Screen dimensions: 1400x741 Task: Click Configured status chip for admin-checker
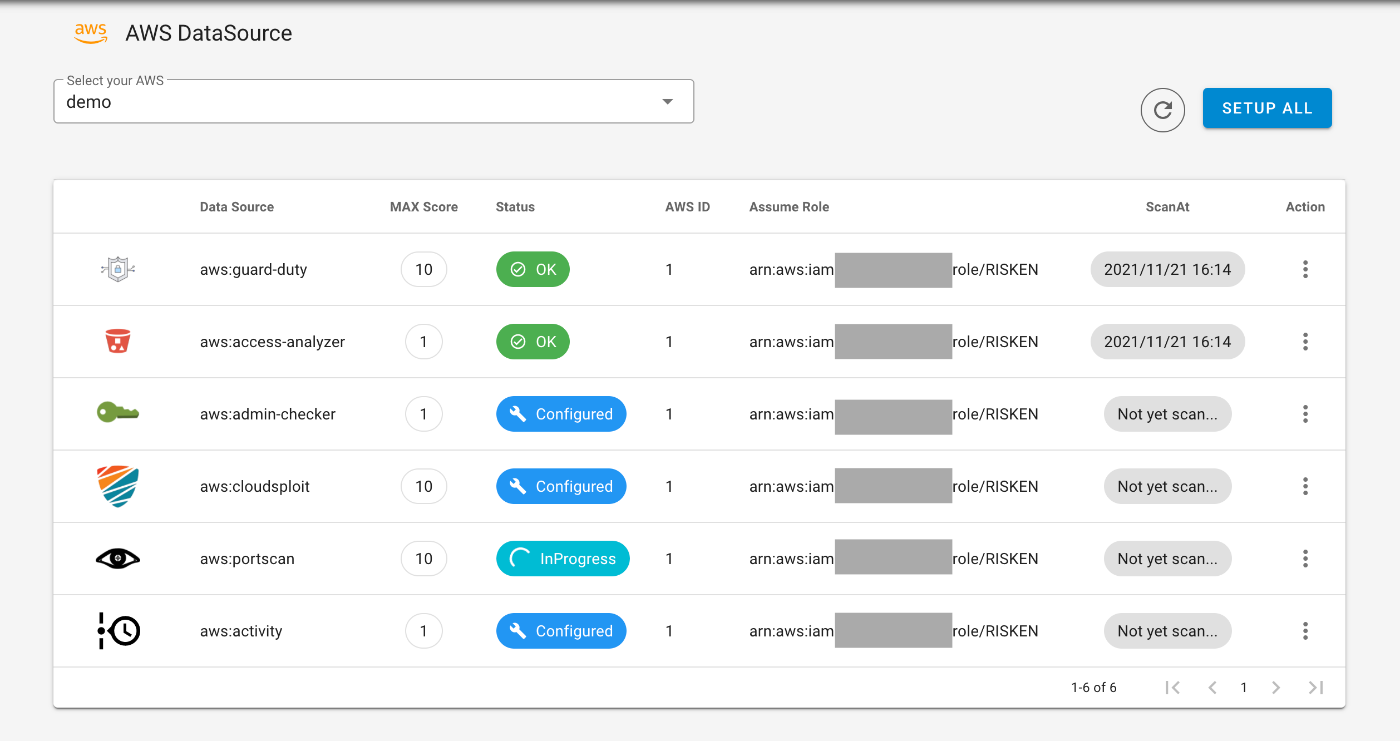[561, 414]
